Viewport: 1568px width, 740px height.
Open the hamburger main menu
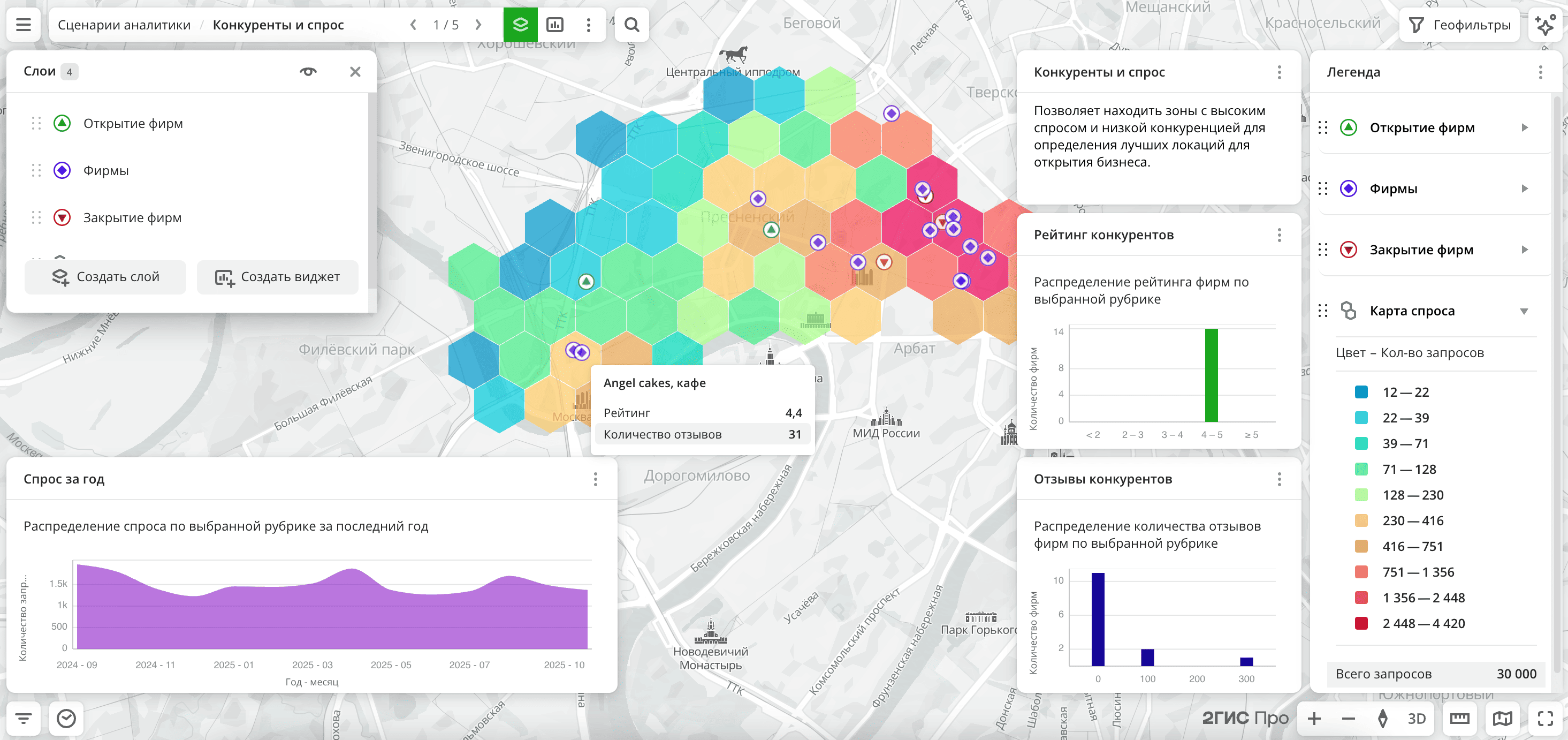(23, 25)
